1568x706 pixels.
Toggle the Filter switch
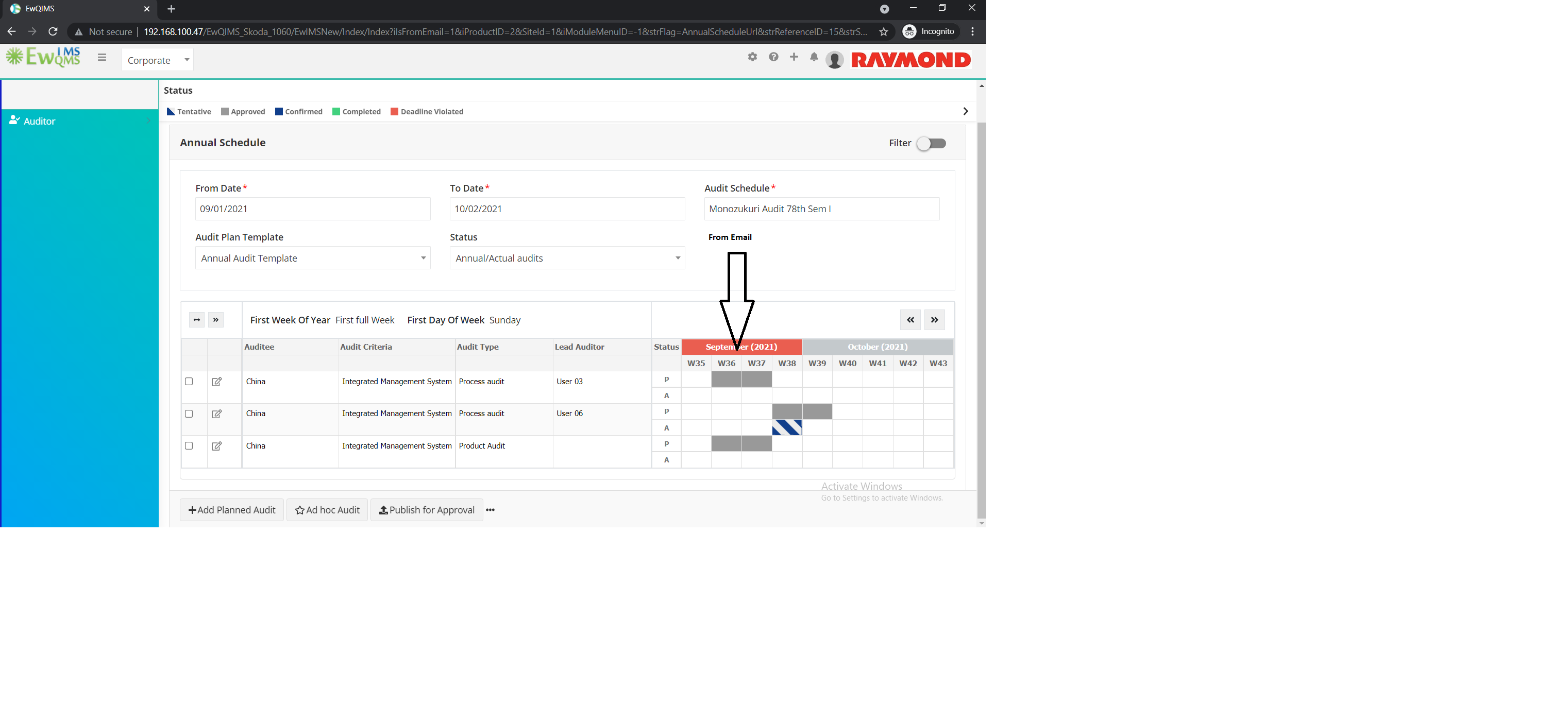931,144
